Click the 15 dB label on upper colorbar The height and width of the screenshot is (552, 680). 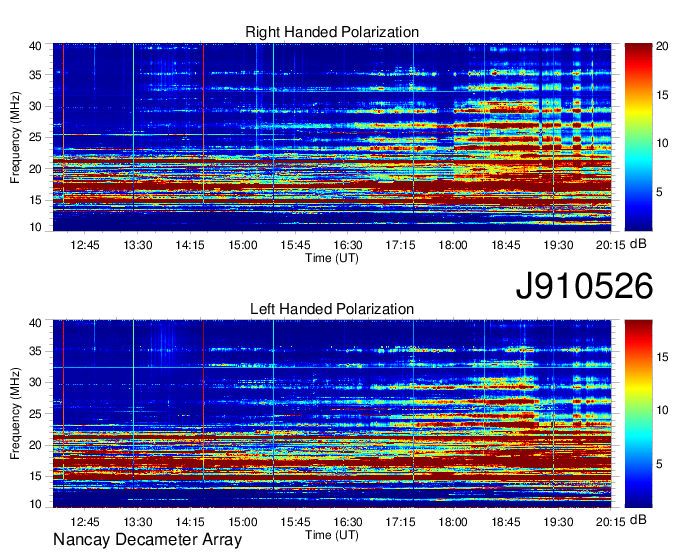[x=662, y=95]
